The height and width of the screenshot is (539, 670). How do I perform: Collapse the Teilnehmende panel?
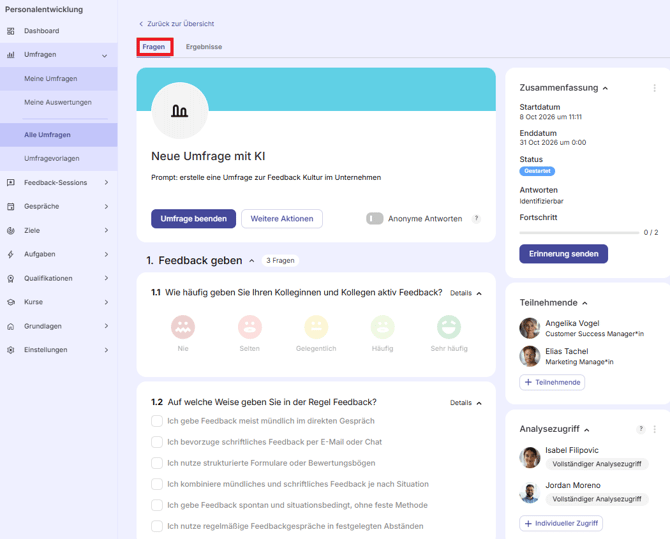585,303
